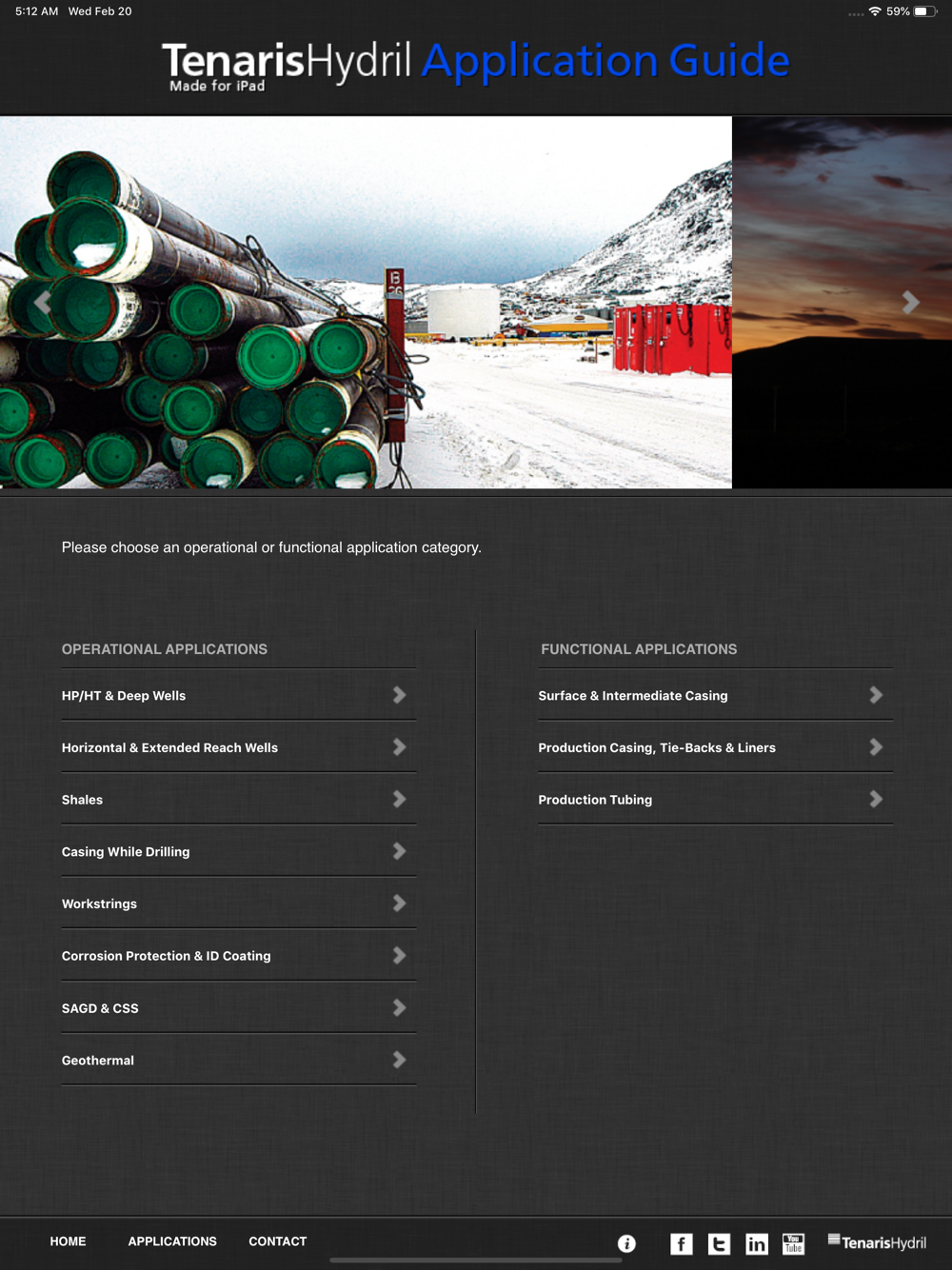Switch to the APPLICATIONS tab

[172, 1241]
